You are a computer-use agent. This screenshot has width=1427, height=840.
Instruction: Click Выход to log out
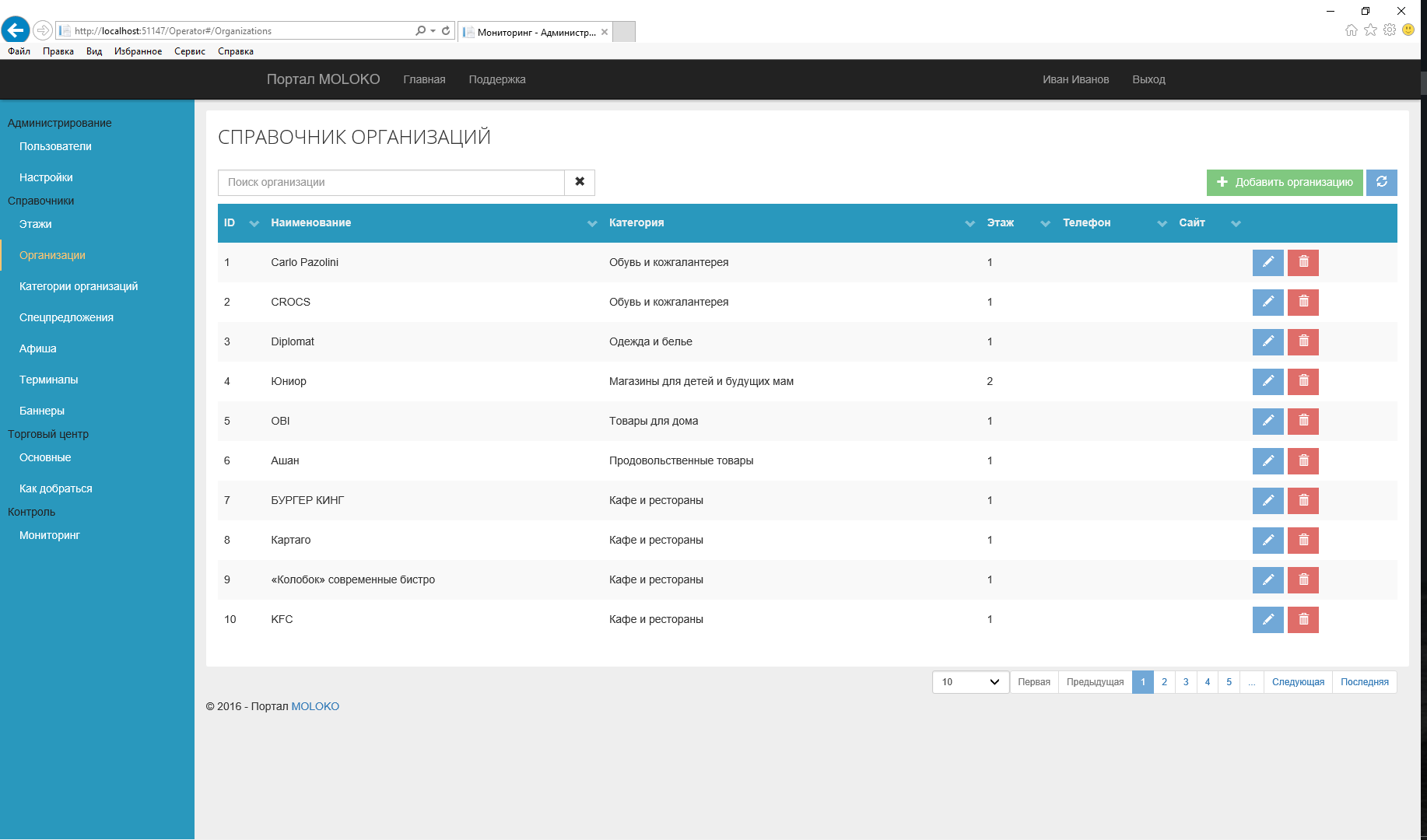(x=1148, y=79)
